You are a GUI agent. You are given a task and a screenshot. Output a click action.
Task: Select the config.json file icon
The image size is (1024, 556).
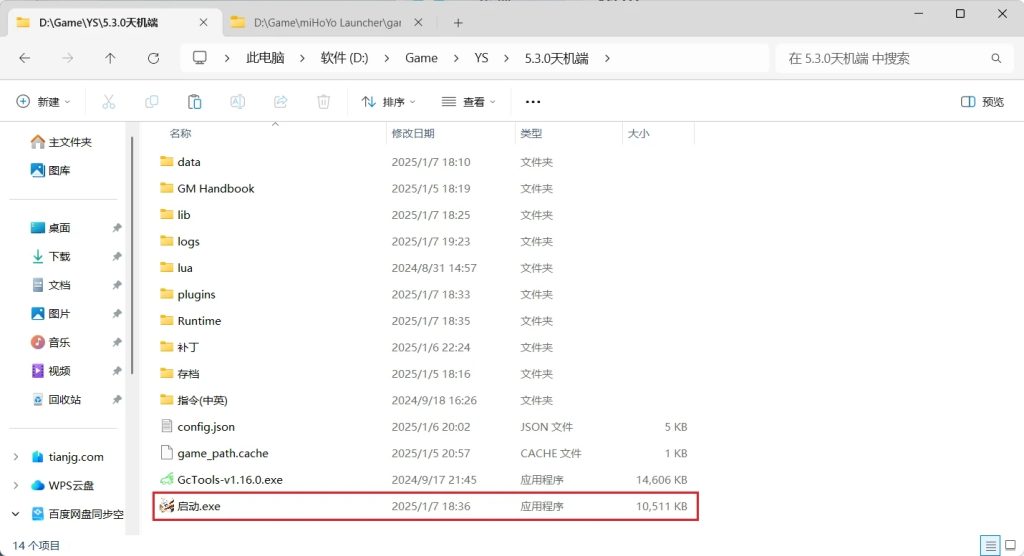coord(167,426)
